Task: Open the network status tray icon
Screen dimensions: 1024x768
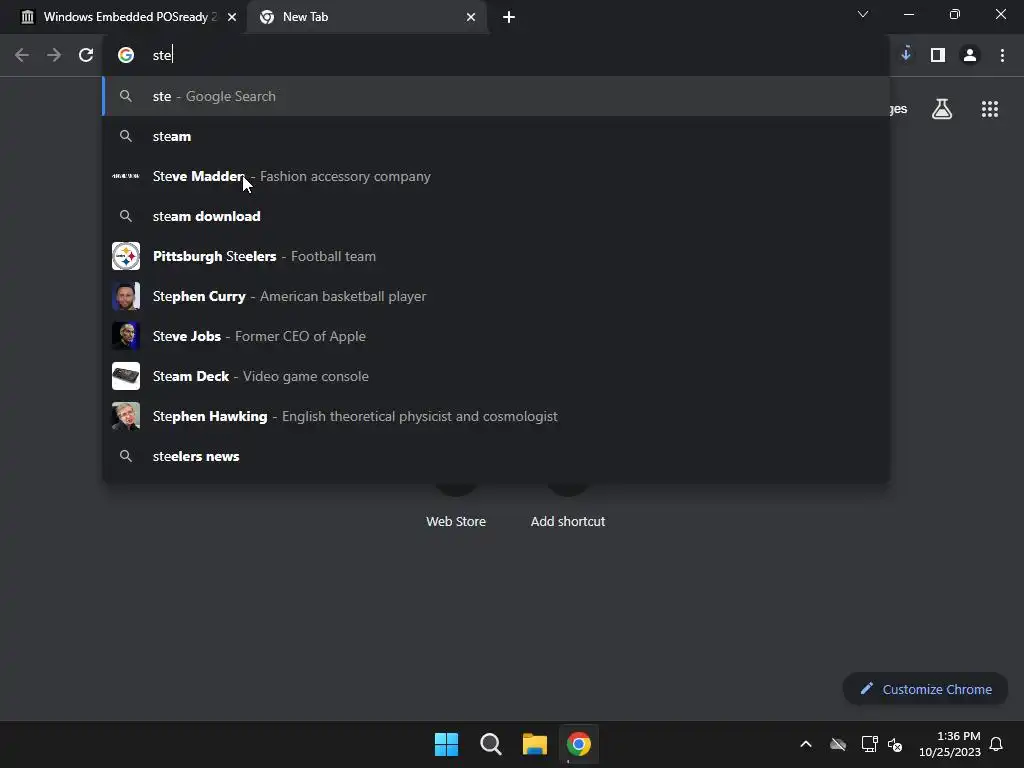Action: pos(869,744)
